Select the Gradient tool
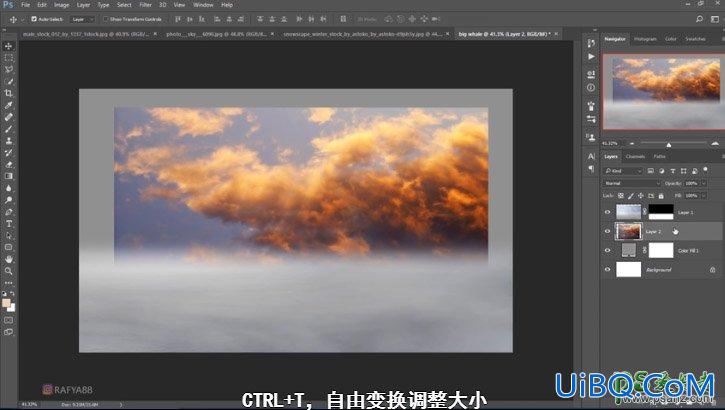Screen dimensions: 725x410 (x=9, y=176)
